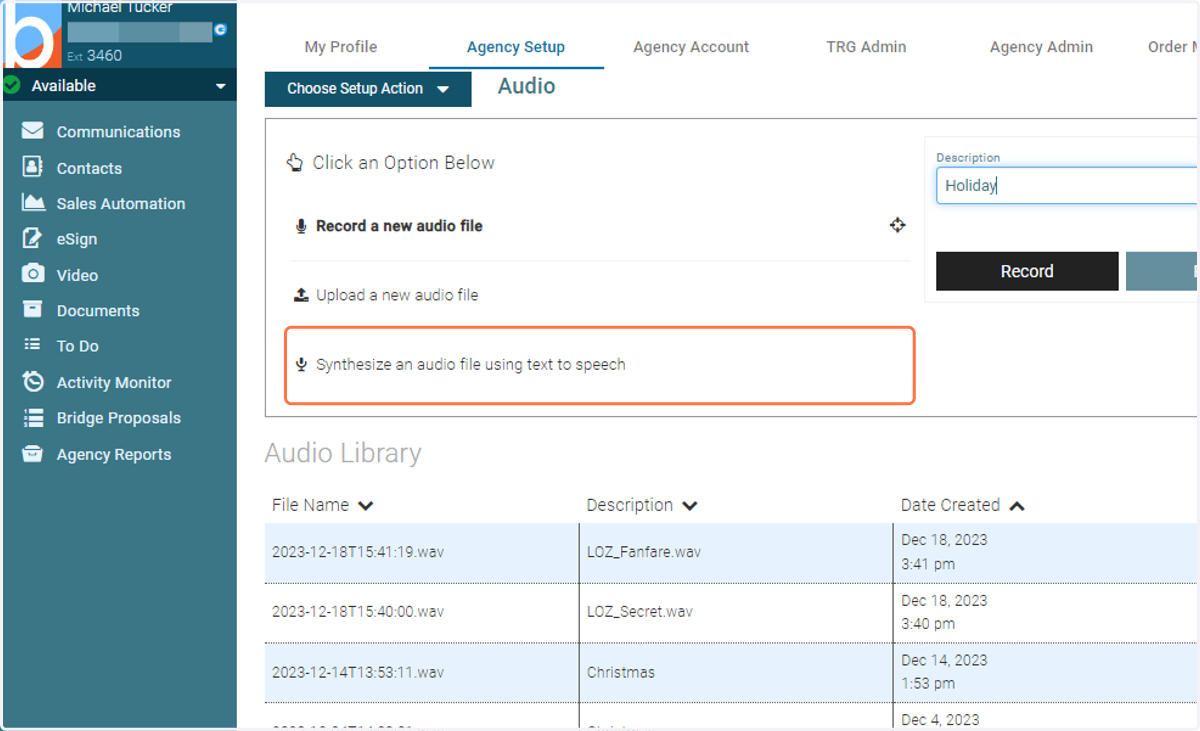Click the Dec 18, 2023 3:40 pm date cell
The height and width of the screenshot is (731, 1200).
[1044, 612]
